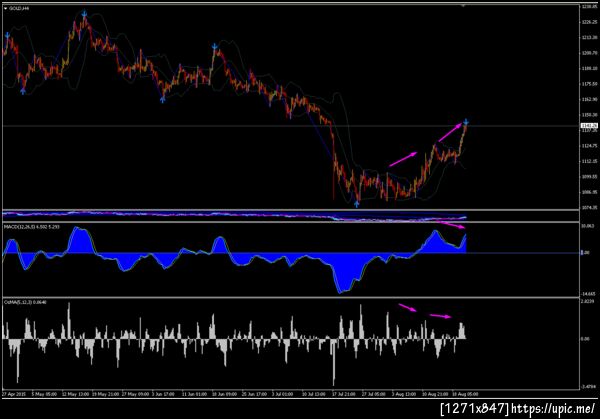The width and height of the screenshot is (600, 419).
Task: Click the 17 Jul 21:00 time label
Action: 344,394
